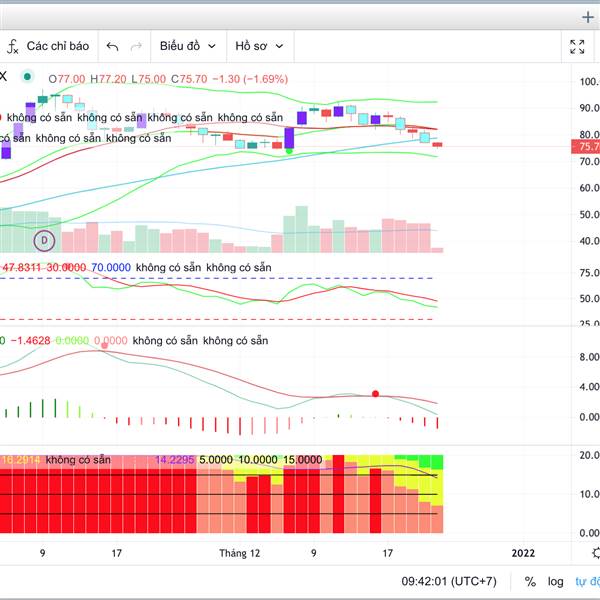The image size is (600, 600).
Task: Select the indicator level value 15.0000
Action: (x=303, y=460)
